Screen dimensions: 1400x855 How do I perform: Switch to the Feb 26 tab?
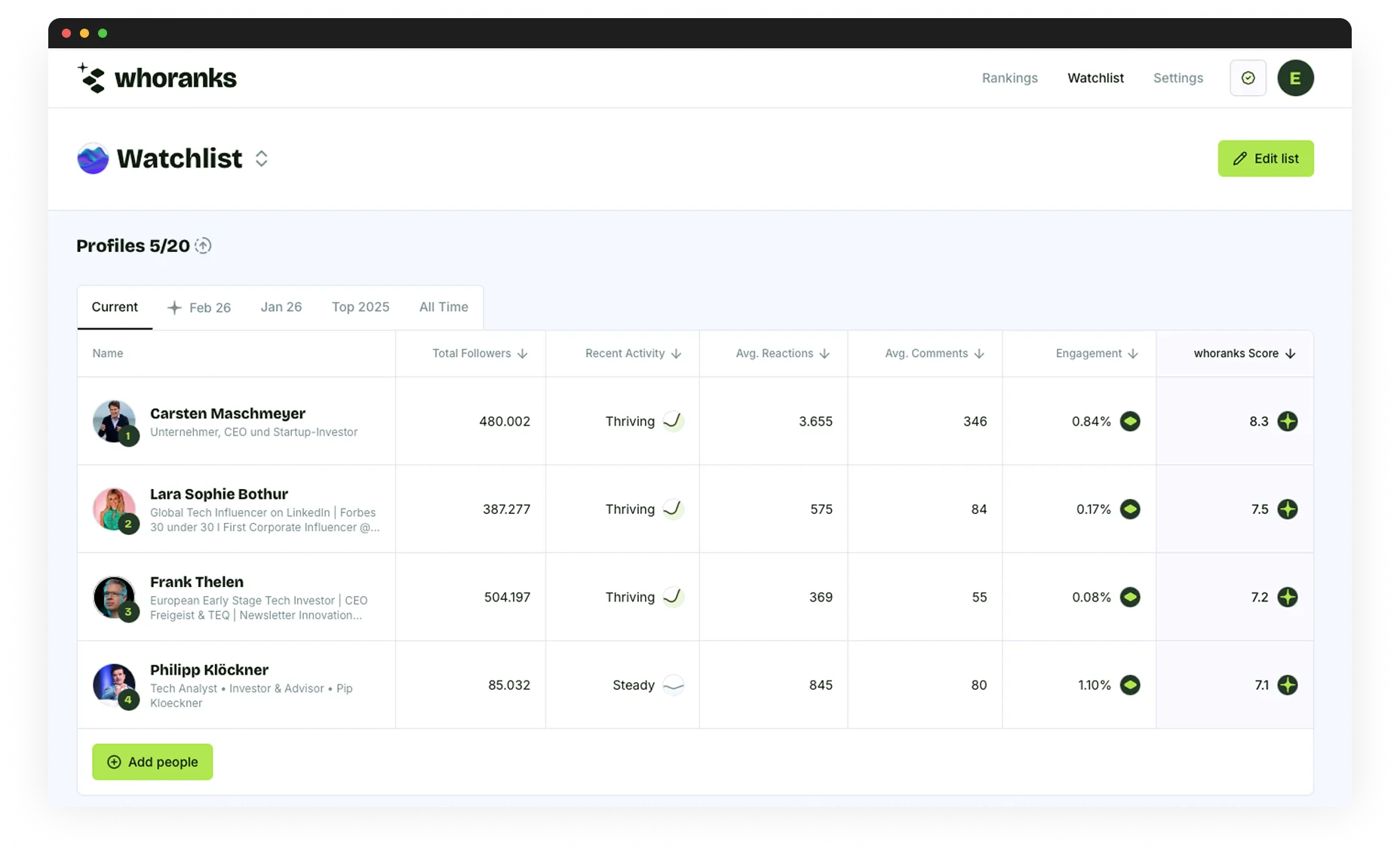tap(199, 308)
